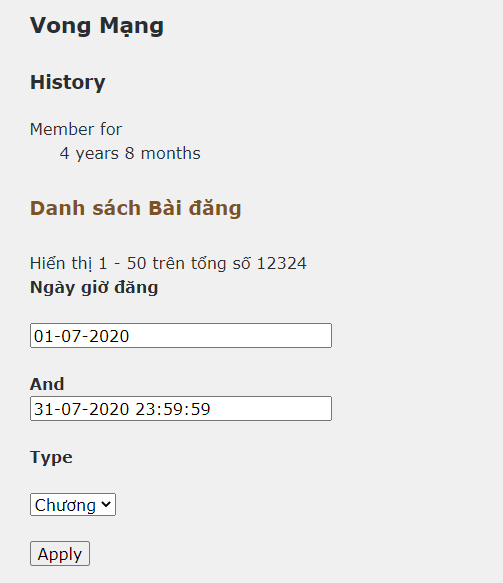This screenshot has width=503, height=583.
Task: Click the Ngày giờ đăng label
Action: [94, 288]
